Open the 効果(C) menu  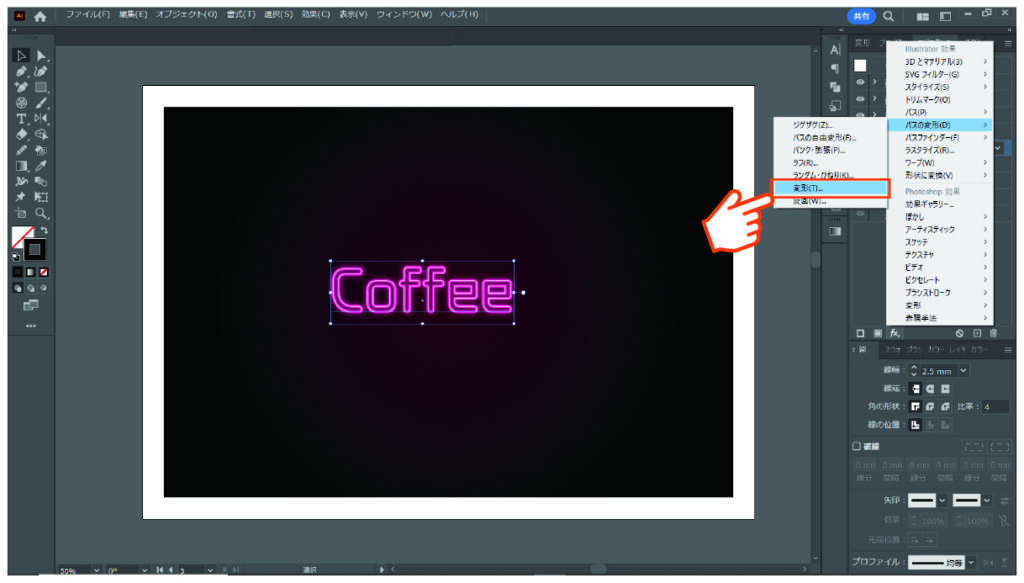point(316,14)
